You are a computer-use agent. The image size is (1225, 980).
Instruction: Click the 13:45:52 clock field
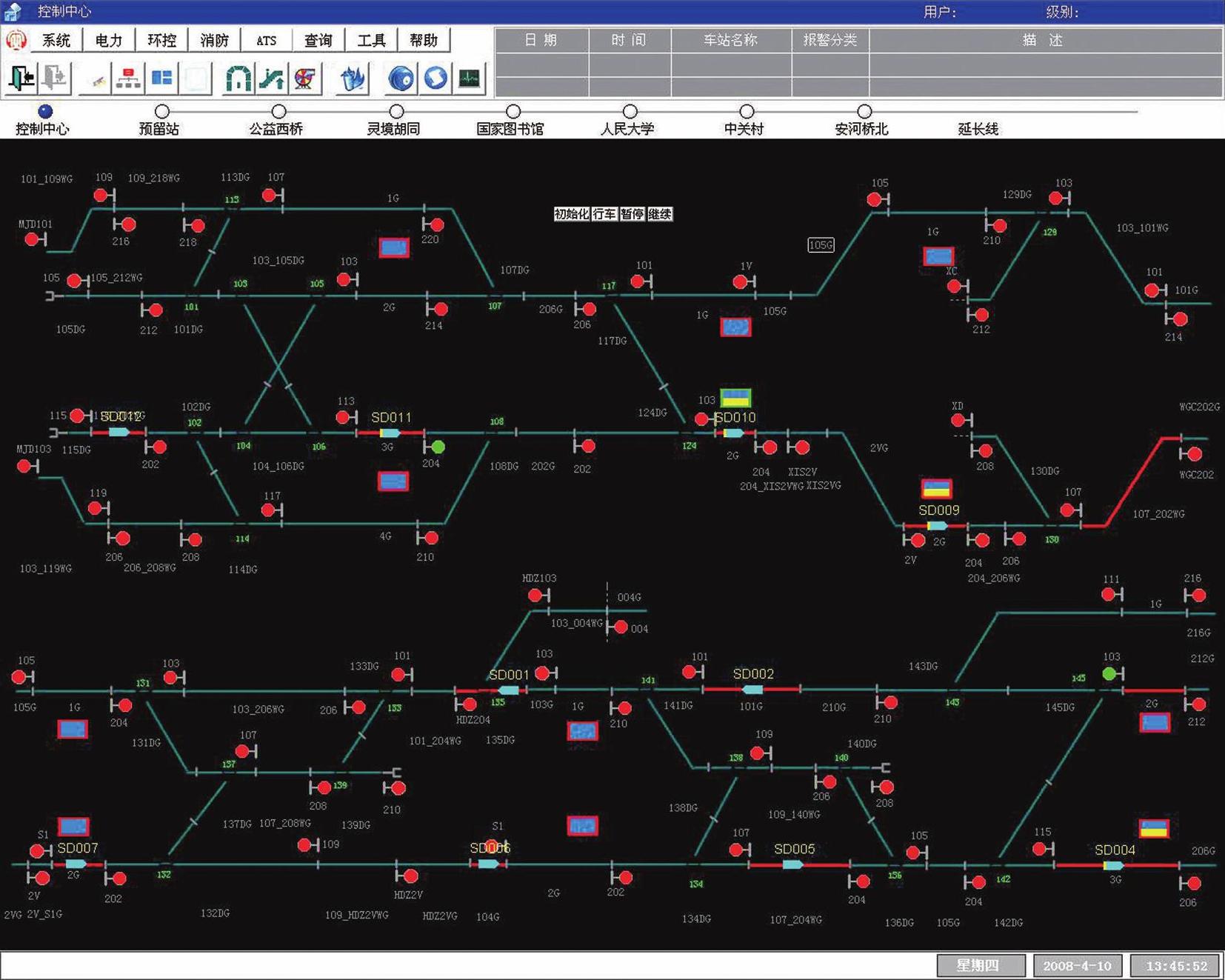coord(1176,965)
